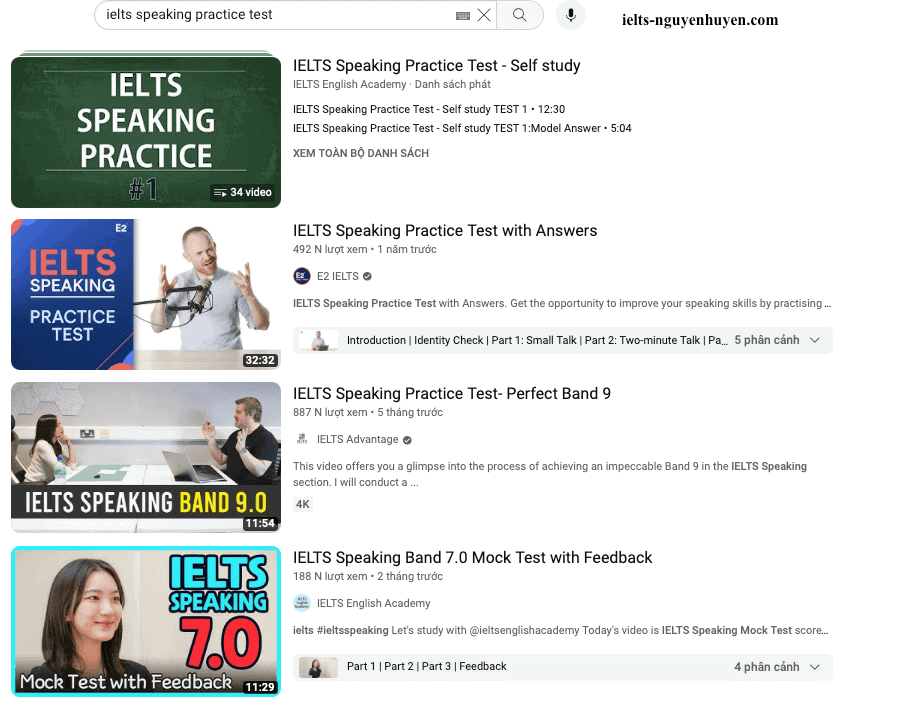
Task: Open "IELTS Speaking Practice Test with Answers" video
Action: tap(444, 230)
